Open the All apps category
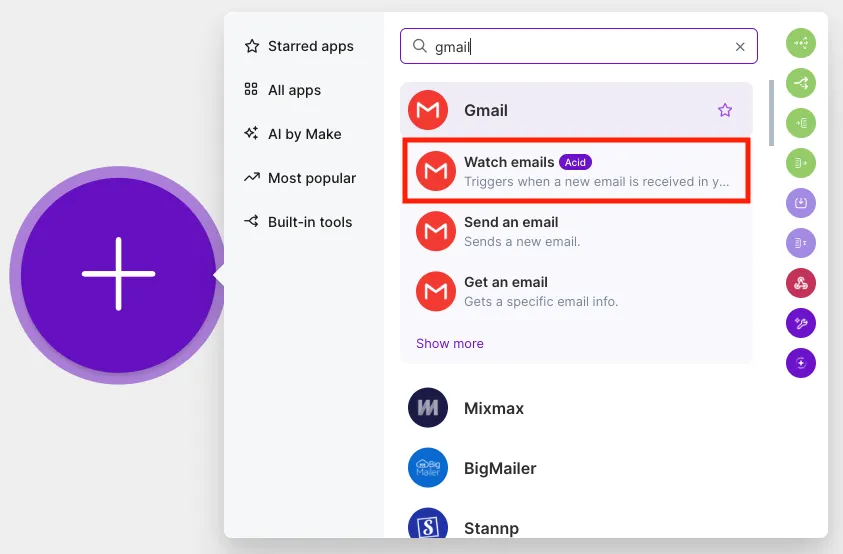Image resolution: width=843 pixels, height=554 pixels. tap(283, 90)
